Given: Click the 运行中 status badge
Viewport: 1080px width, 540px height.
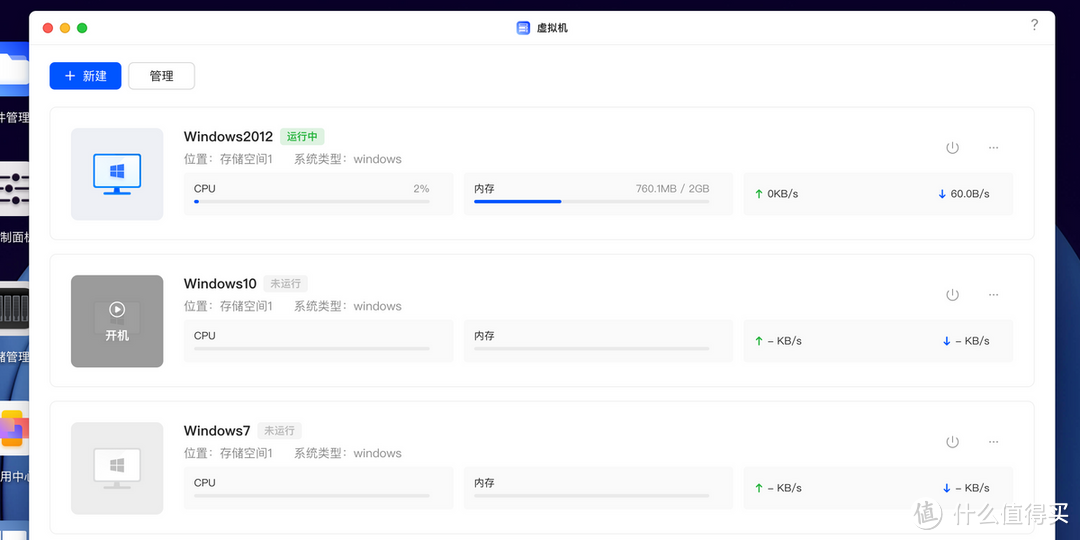Looking at the screenshot, I should tap(302, 136).
